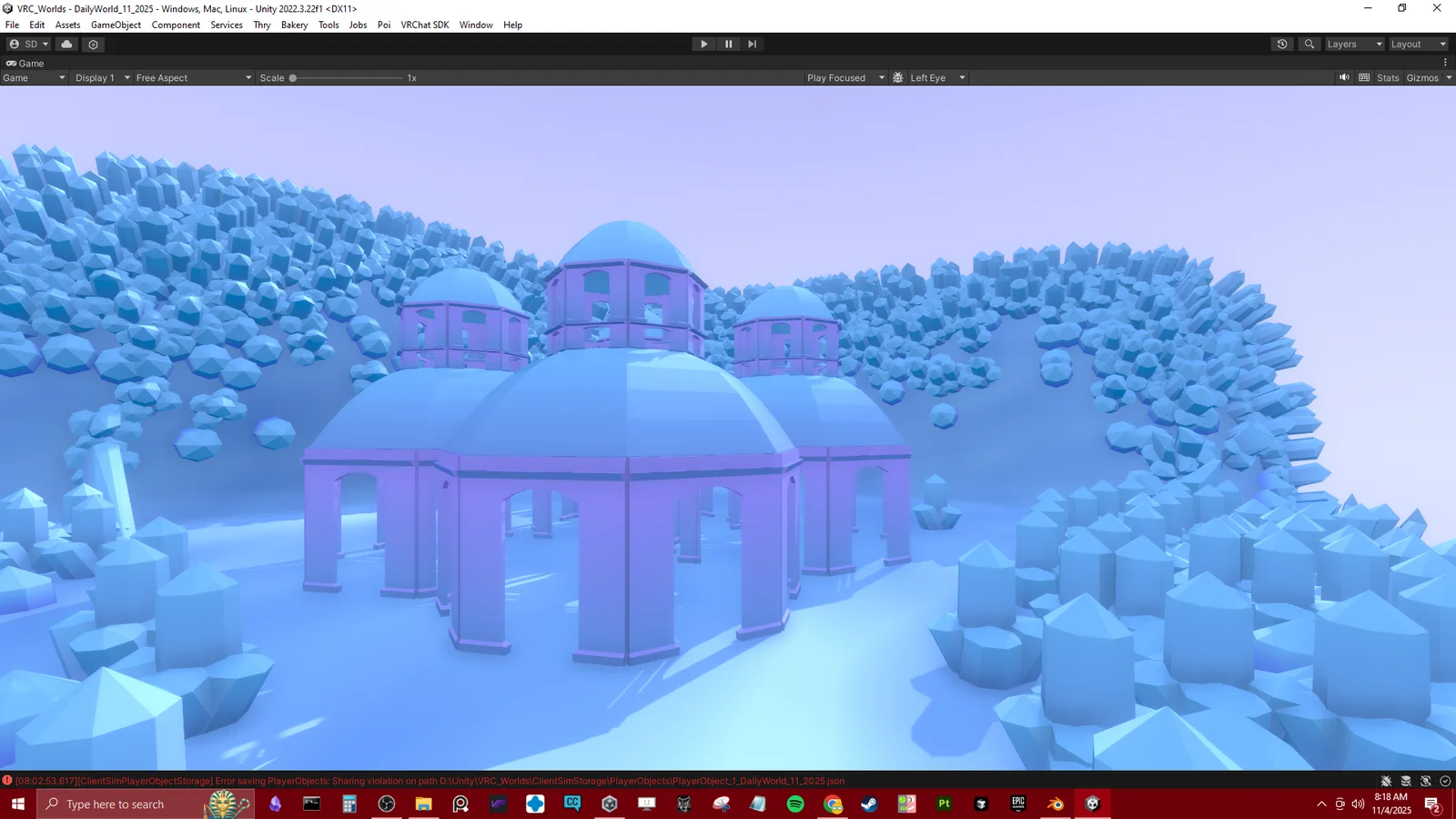
Task: Open the Layout dropdown
Action: 1417,44
